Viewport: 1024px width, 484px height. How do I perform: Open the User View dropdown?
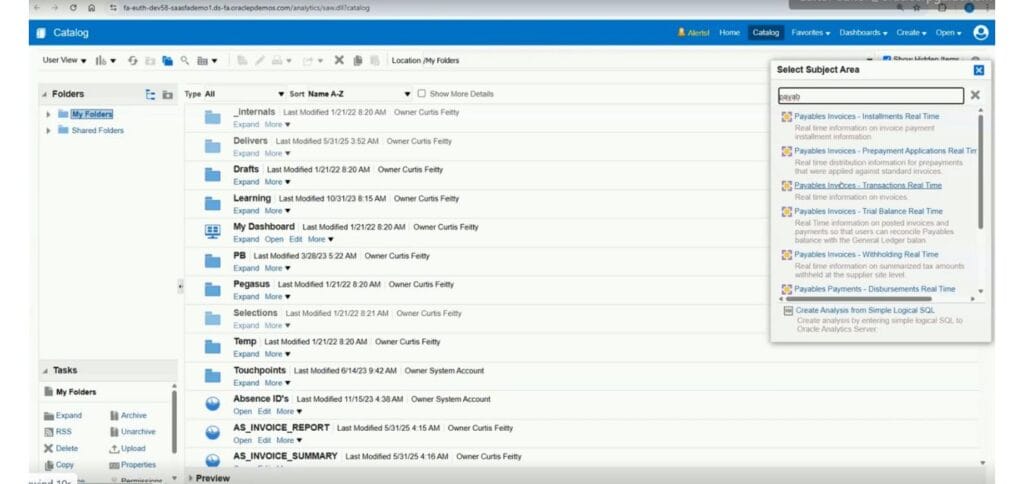coord(65,60)
